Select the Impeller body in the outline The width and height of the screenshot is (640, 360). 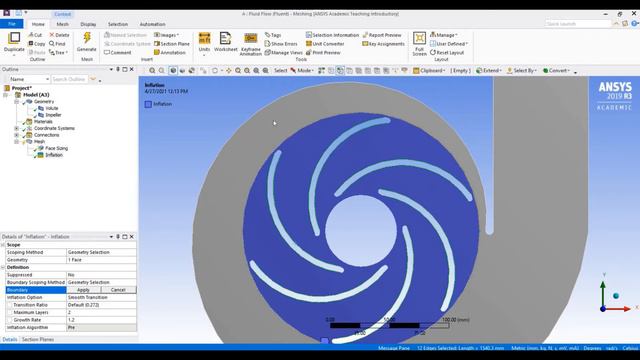53,115
